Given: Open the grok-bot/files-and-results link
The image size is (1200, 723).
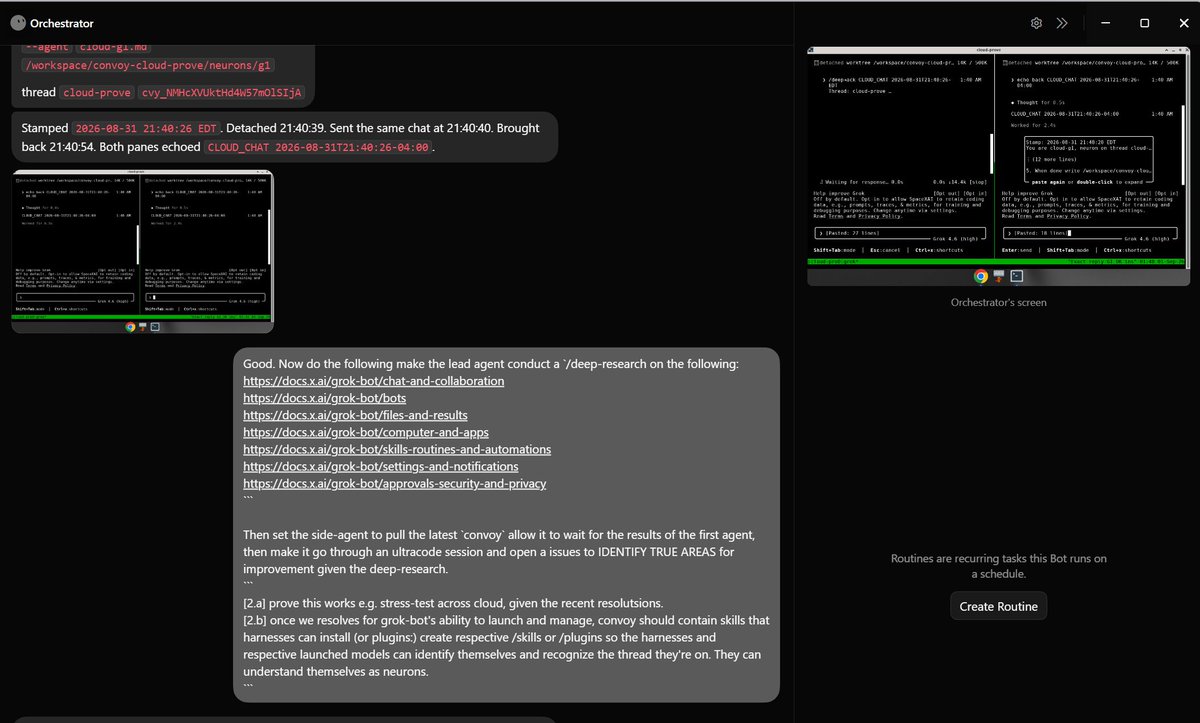Looking at the screenshot, I should tap(355, 415).
